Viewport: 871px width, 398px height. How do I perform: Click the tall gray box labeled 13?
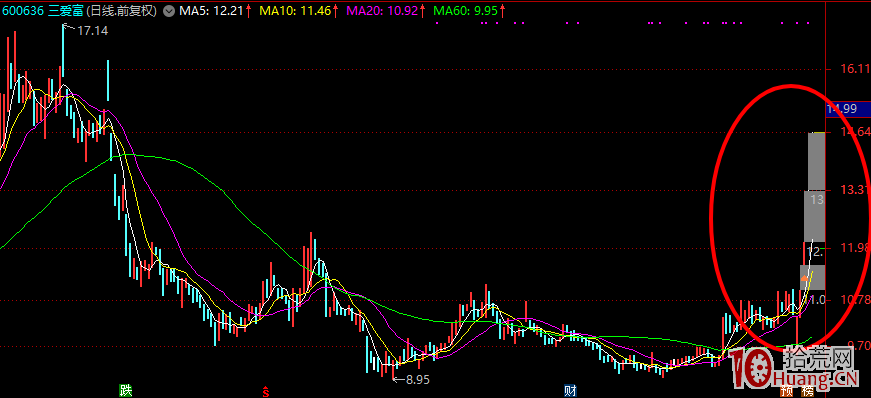(x=815, y=216)
